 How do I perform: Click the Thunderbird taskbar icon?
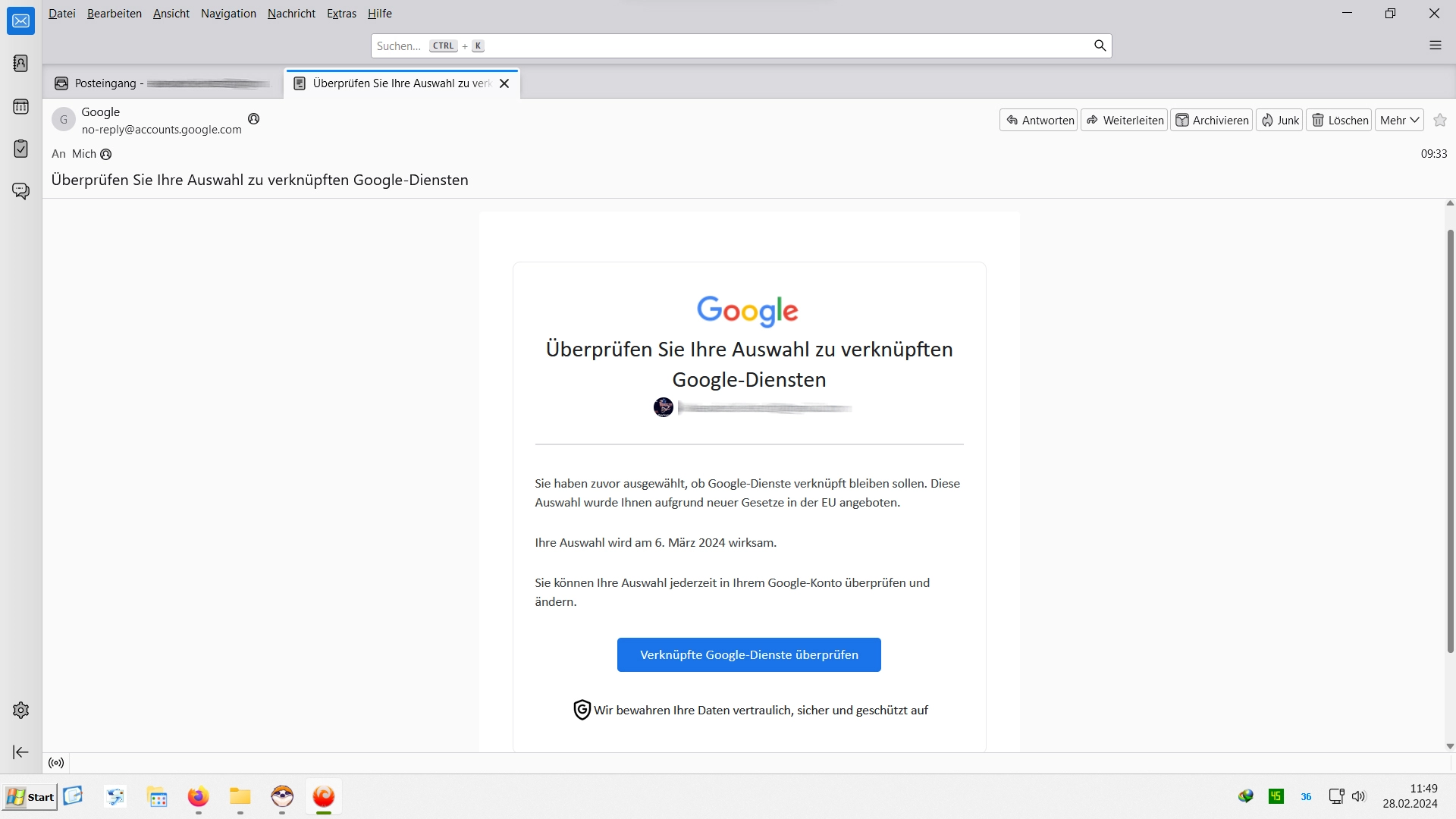324,797
